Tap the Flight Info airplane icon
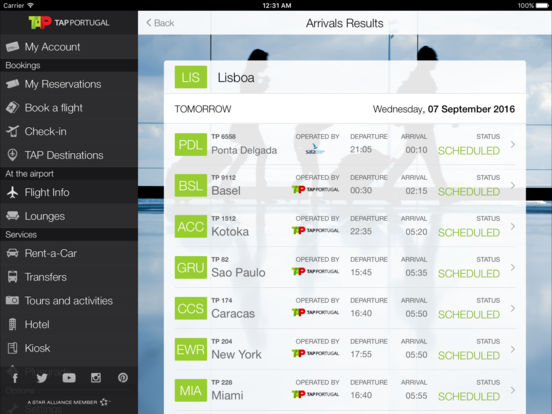This screenshot has height=414, width=552. coord(12,192)
